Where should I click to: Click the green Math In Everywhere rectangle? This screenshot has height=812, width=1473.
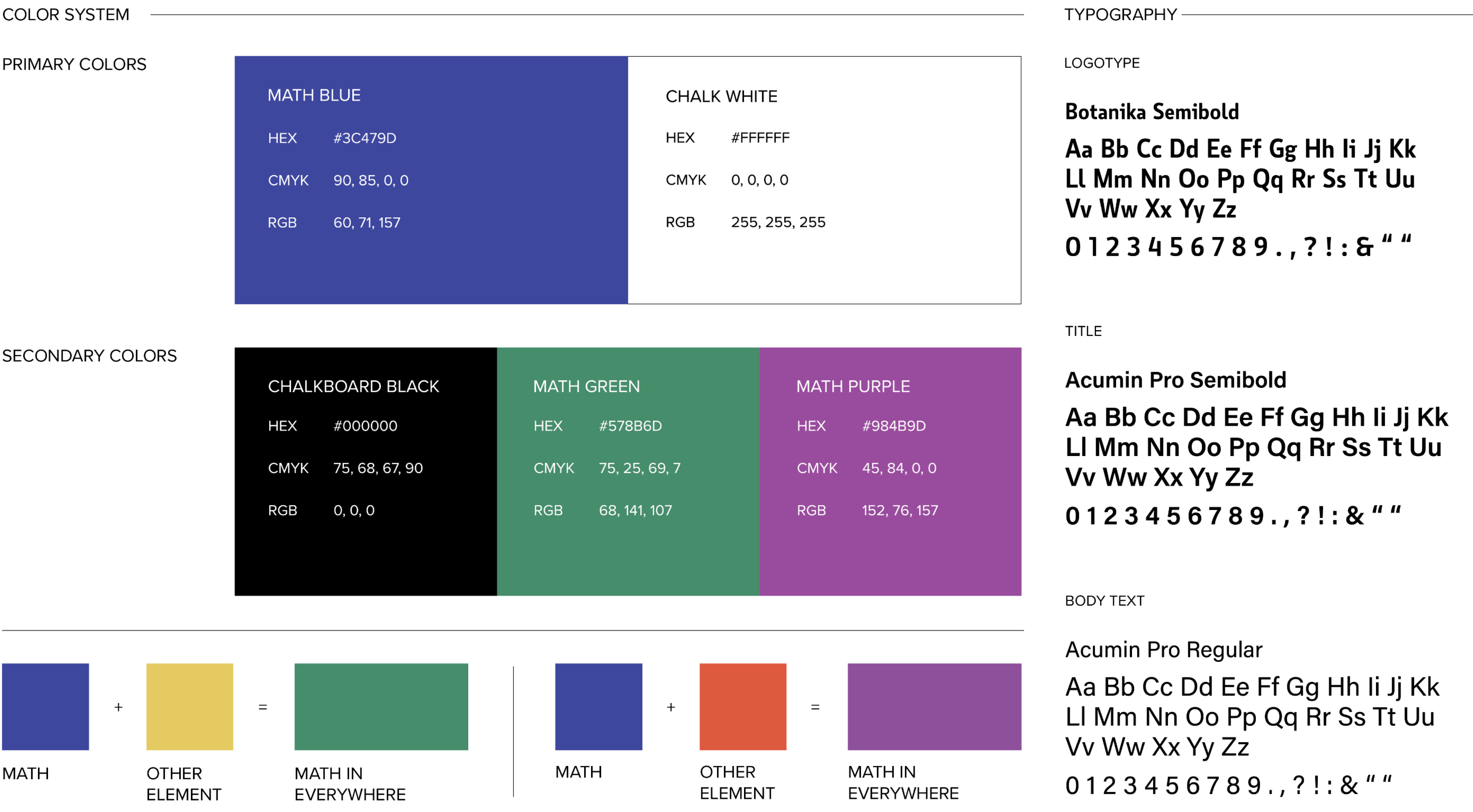tap(381, 706)
